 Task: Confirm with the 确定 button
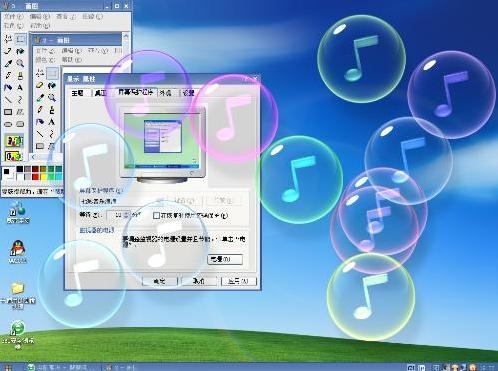(160, 281)
